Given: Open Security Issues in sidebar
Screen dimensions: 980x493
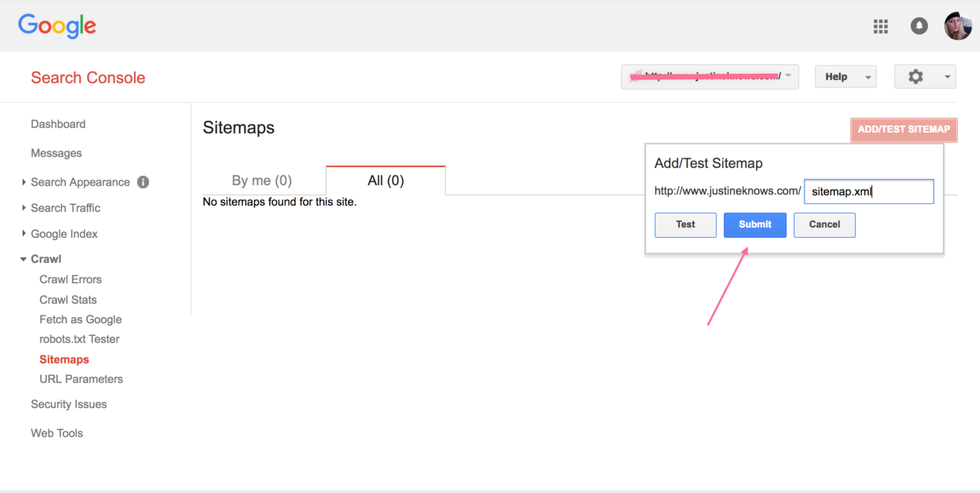Looking at the screenshot, I should 69,404.
